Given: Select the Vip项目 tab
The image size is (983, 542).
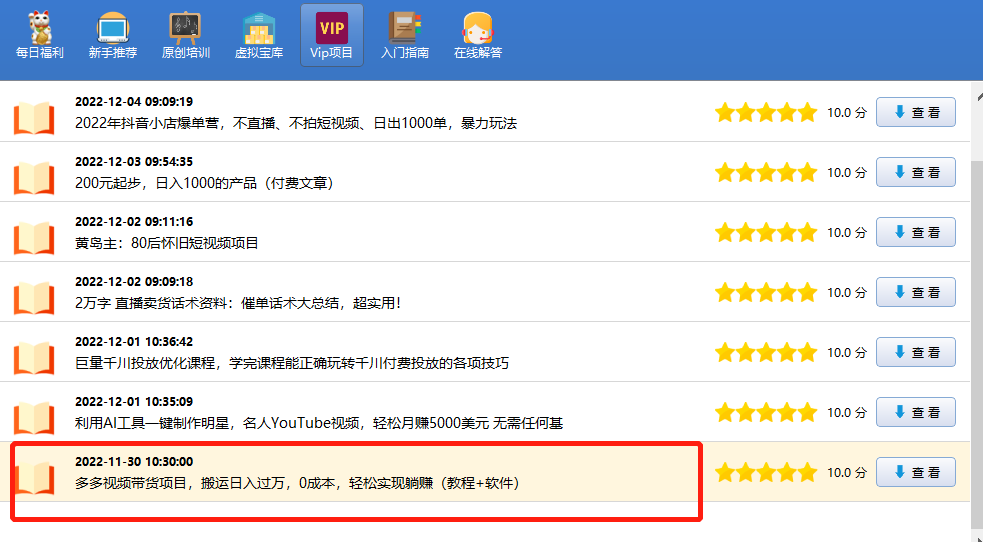Looking at the screenshot, I should click(332, 35).
